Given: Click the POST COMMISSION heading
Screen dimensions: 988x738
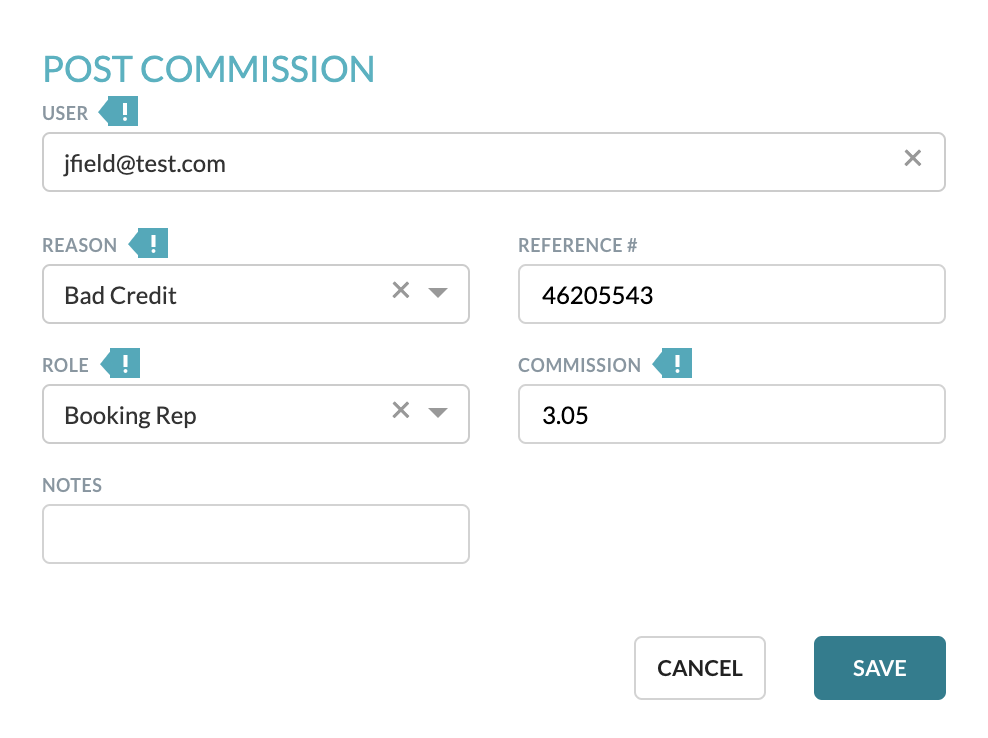Looking at the screenshot, I should 208,68.
